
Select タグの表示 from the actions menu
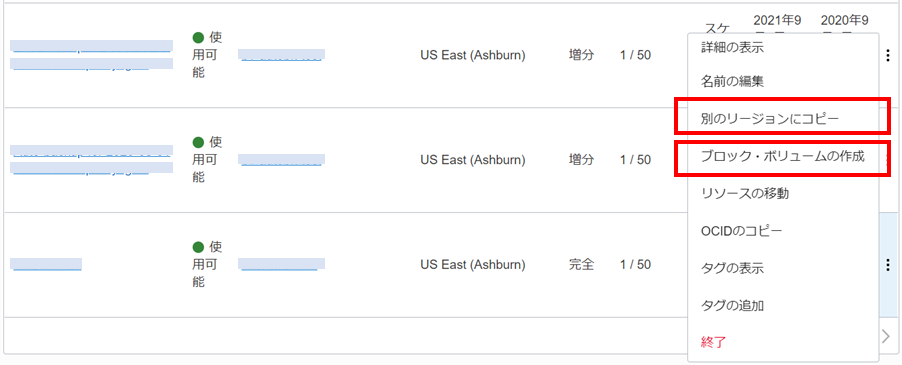pyautogui.click(x=732, y=268)
